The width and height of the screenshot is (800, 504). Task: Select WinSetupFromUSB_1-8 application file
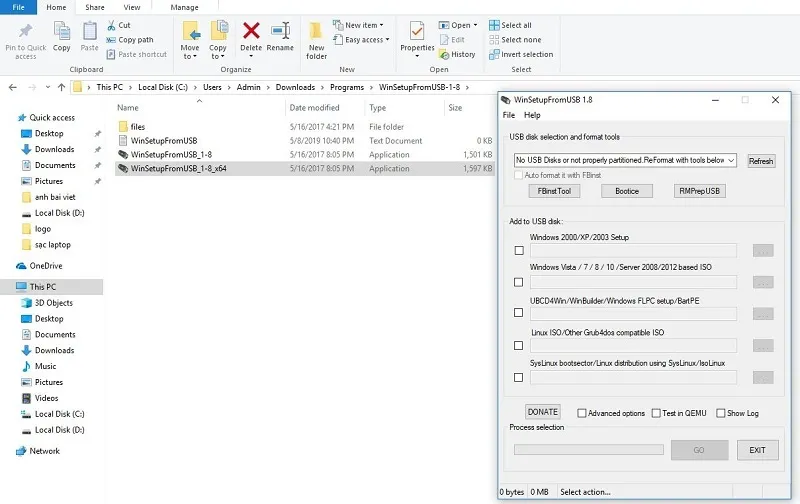point(305,155)
